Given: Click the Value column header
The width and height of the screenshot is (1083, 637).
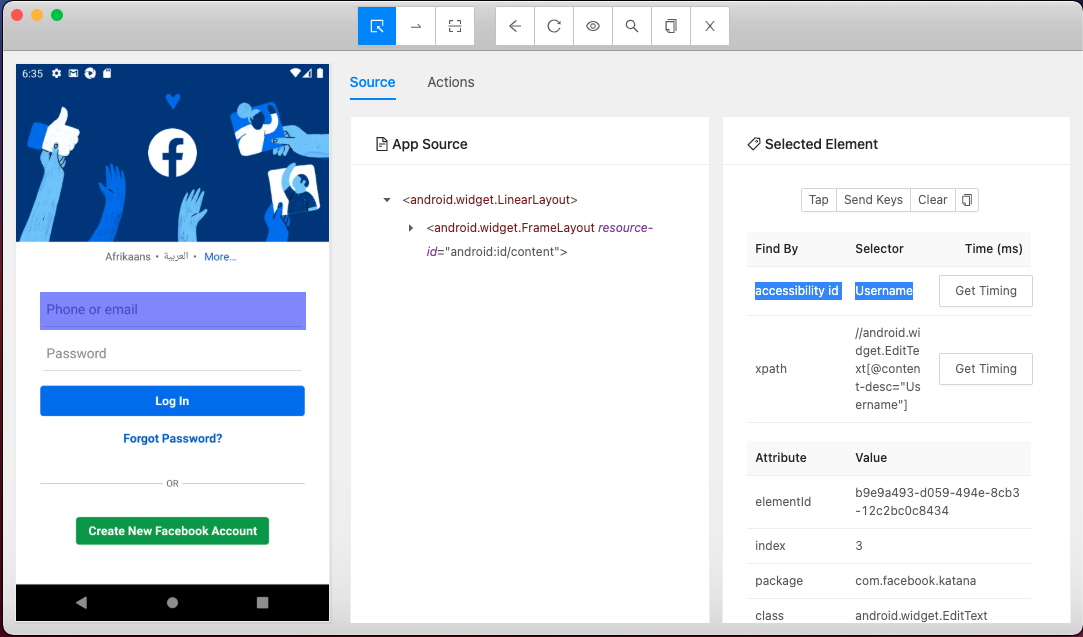Looking at the screenshot, I should (x=871, y=457).
